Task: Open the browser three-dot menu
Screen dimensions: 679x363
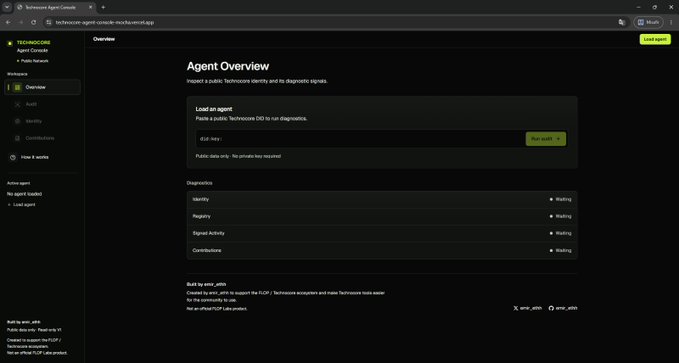Action: [671, 22]
